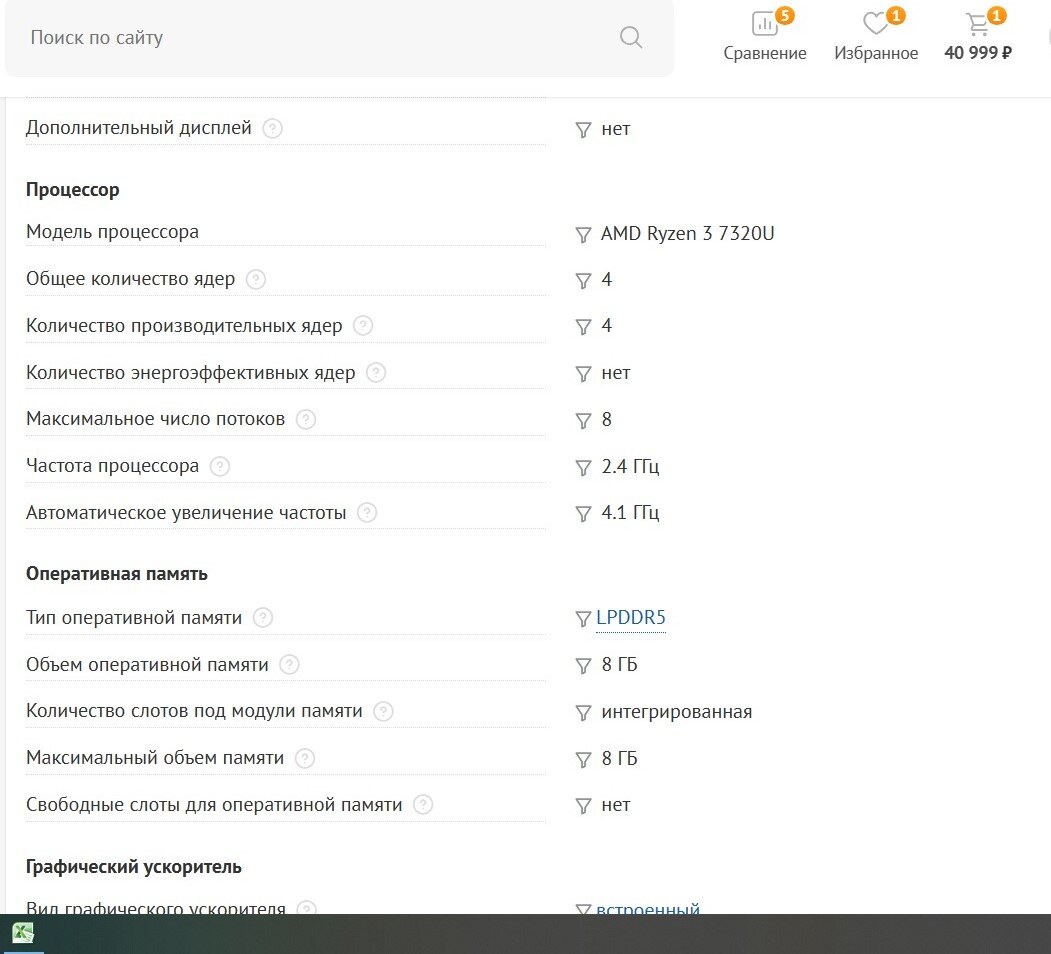Open the встроенный link
Viewport: 1051px width, 954px height.
tap(647, 908)
